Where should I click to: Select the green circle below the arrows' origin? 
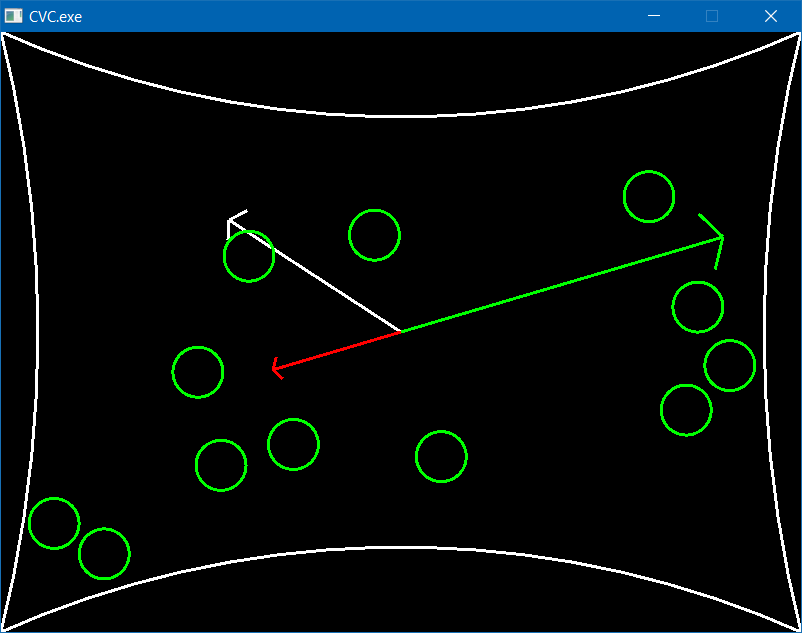coord(441,456)
